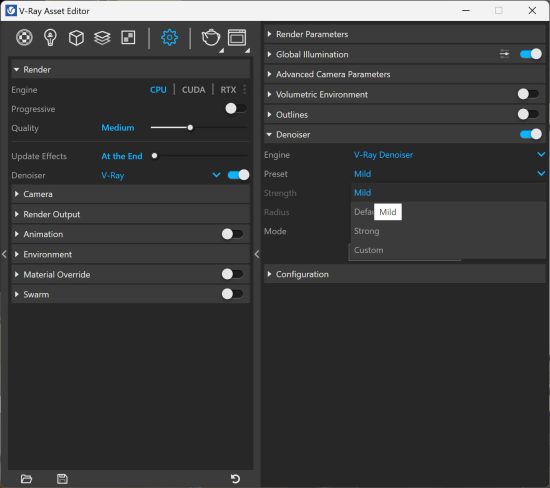Open the Lights category bulb icon
This screenshot has height=488, width=550.
(50, 38)
